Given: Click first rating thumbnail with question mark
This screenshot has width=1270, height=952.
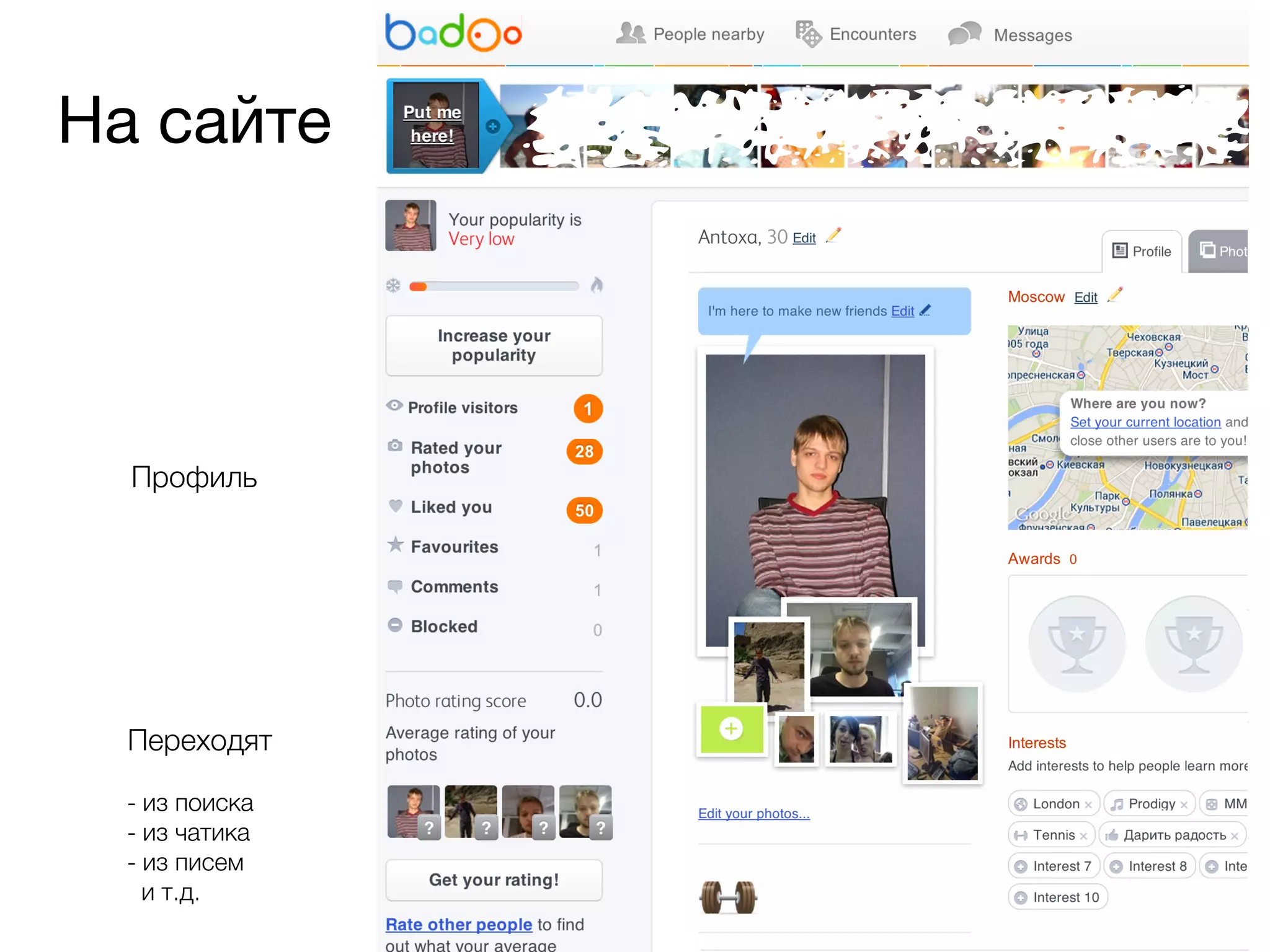Looking at the screenshot, I should (x=414, y=812).
